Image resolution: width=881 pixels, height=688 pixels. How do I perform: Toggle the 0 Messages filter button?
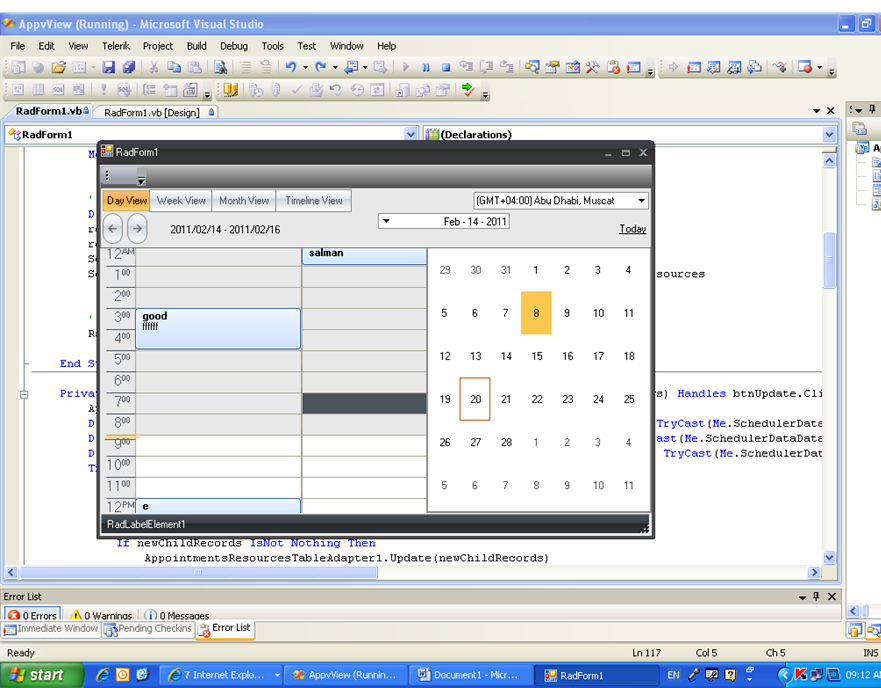tap(177, 615)
